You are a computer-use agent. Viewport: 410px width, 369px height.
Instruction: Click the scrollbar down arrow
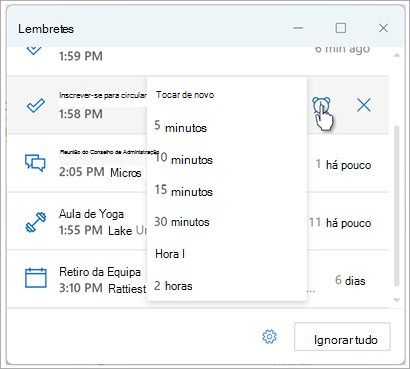pyautogui.click(x=396, y=300)
